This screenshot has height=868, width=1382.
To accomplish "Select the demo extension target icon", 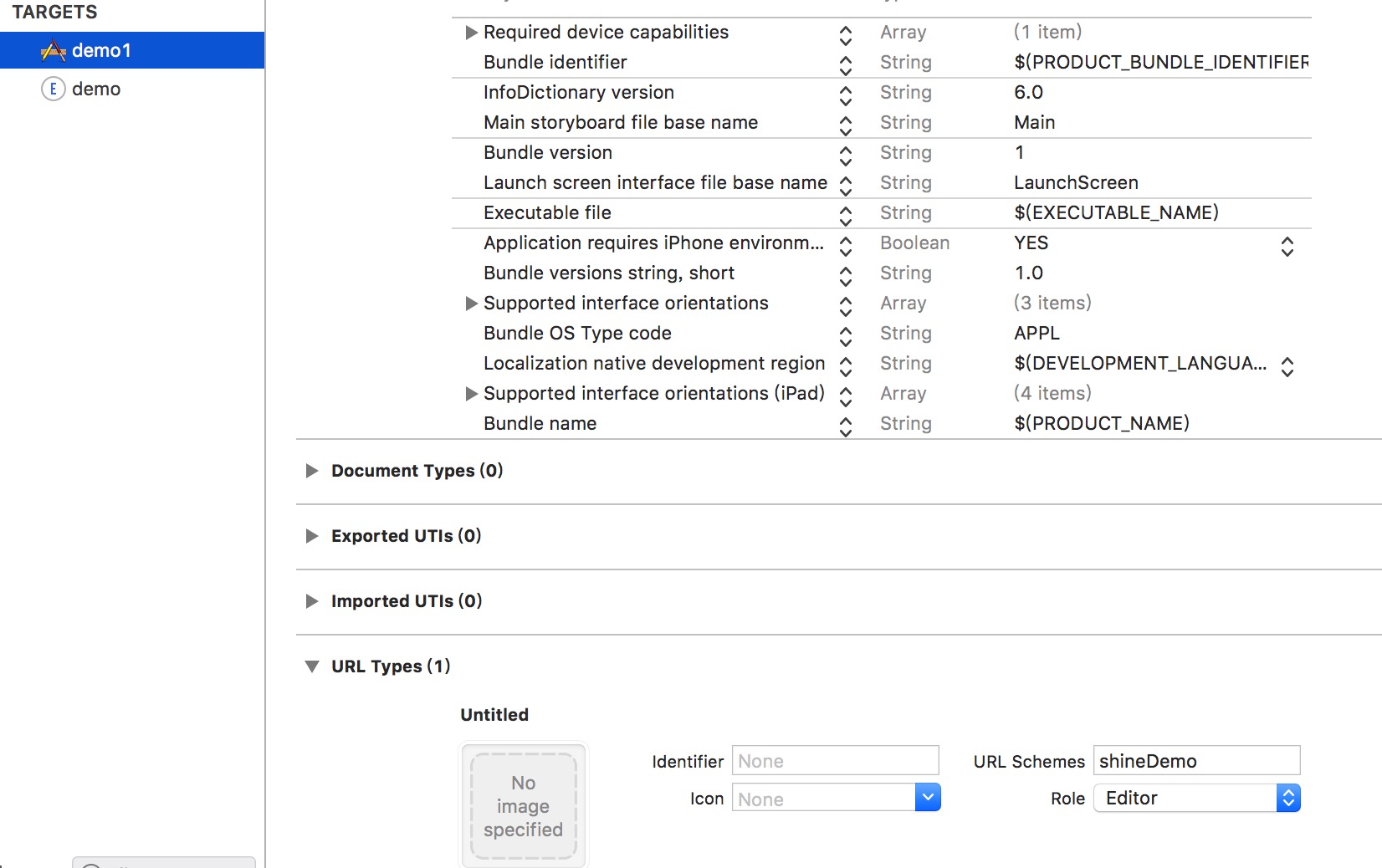I will tap(54, 89).
